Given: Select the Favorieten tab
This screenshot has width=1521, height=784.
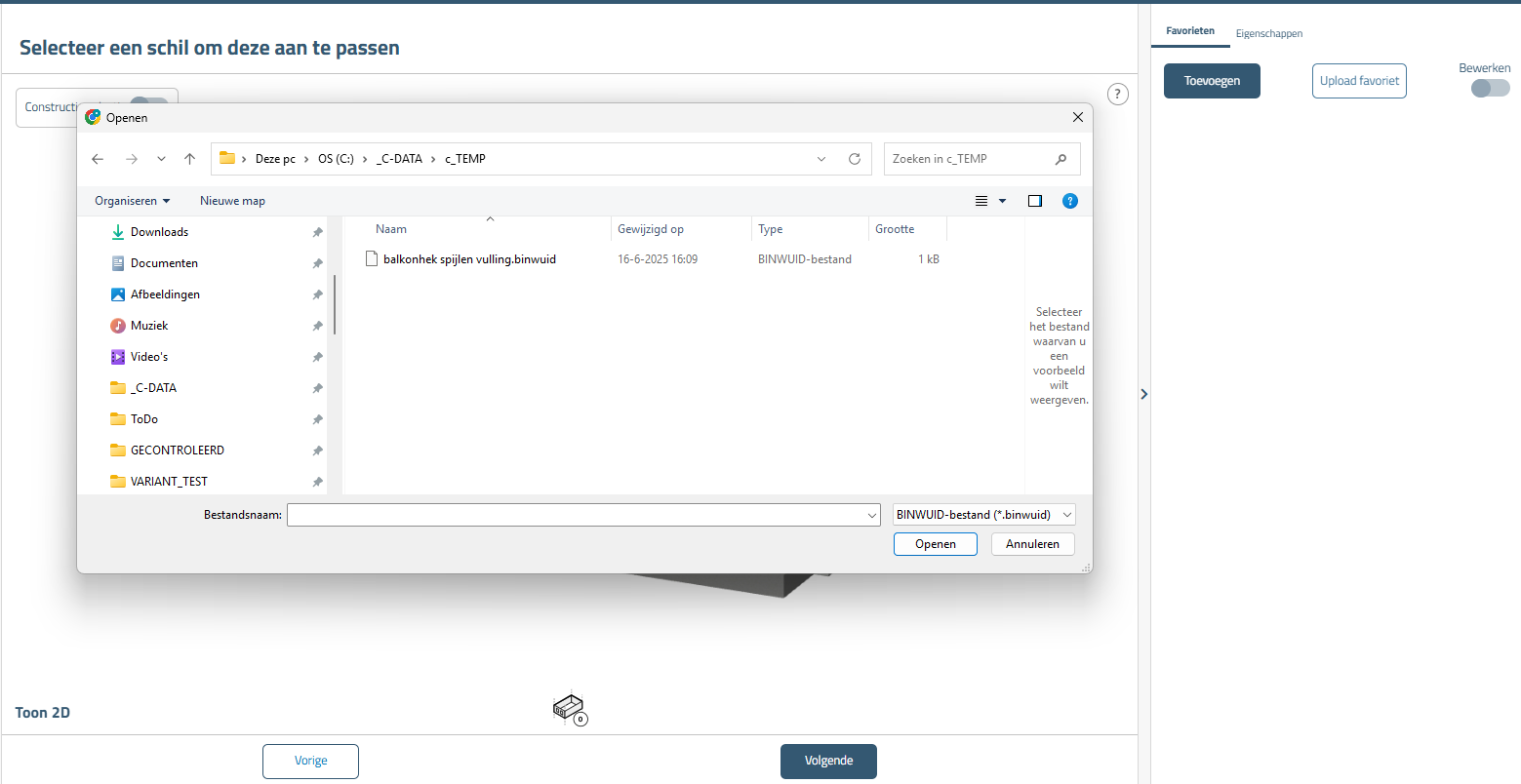Looking at the screenshot, I should [x=1190, y=31].
